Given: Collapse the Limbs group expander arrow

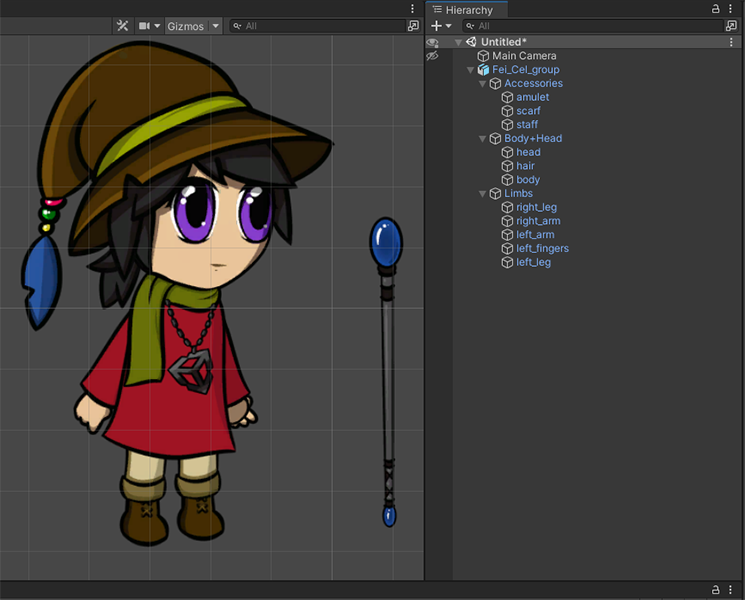Looking at the screenshot, I should click(483, 194).
